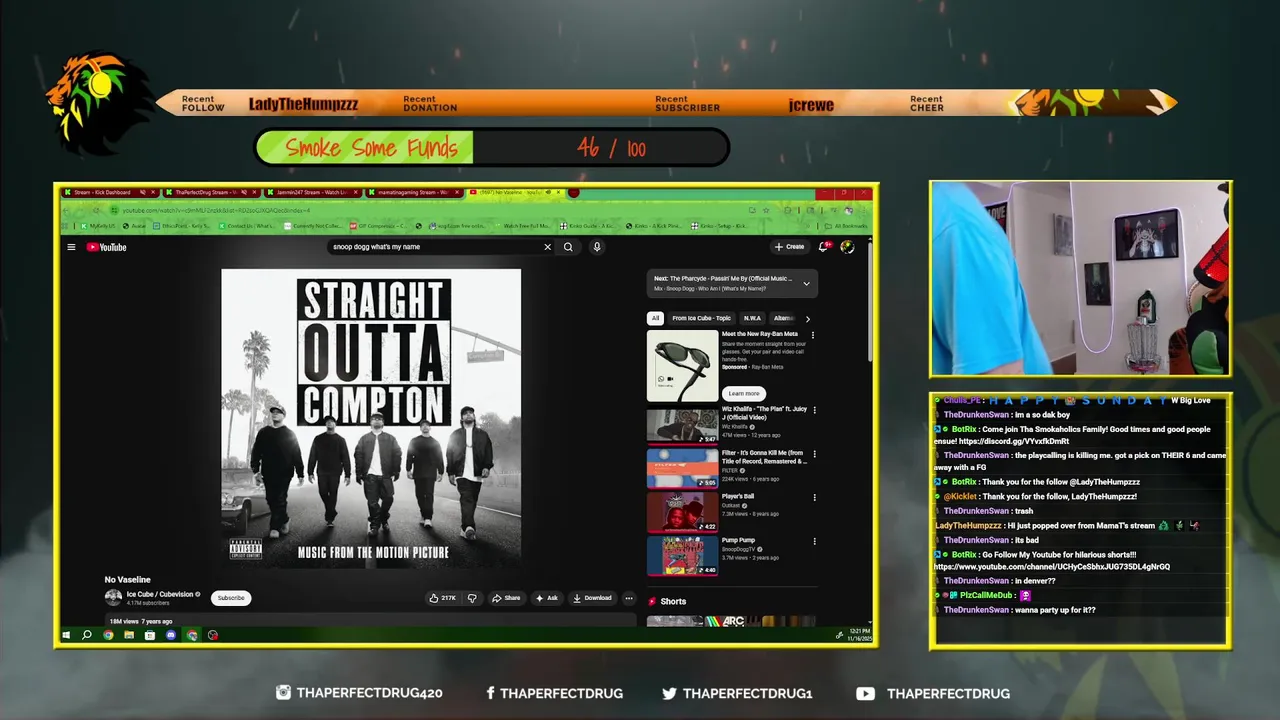The image size is (1280, 720).
Task: Click the Share button
Action: (x=506, y=598)
